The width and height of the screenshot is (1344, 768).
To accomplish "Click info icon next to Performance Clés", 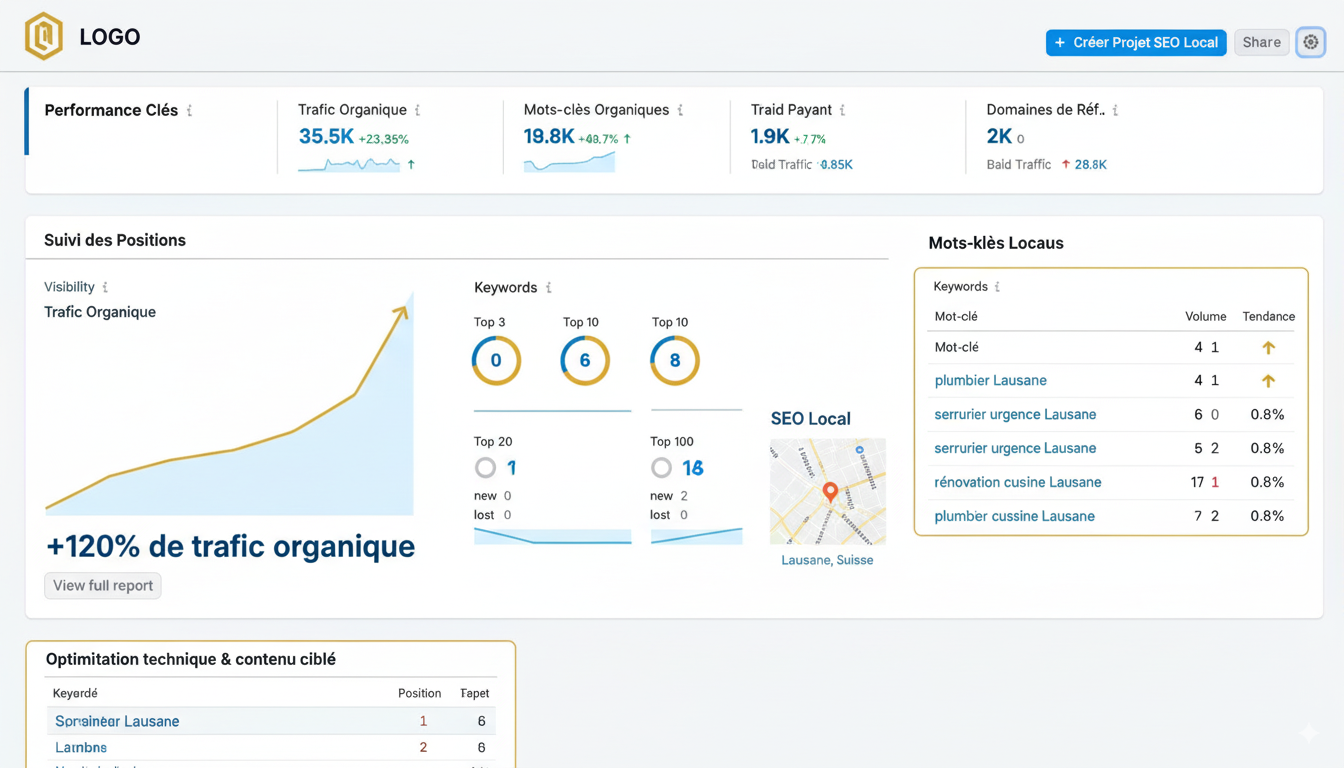I will (x=190, y=111).
